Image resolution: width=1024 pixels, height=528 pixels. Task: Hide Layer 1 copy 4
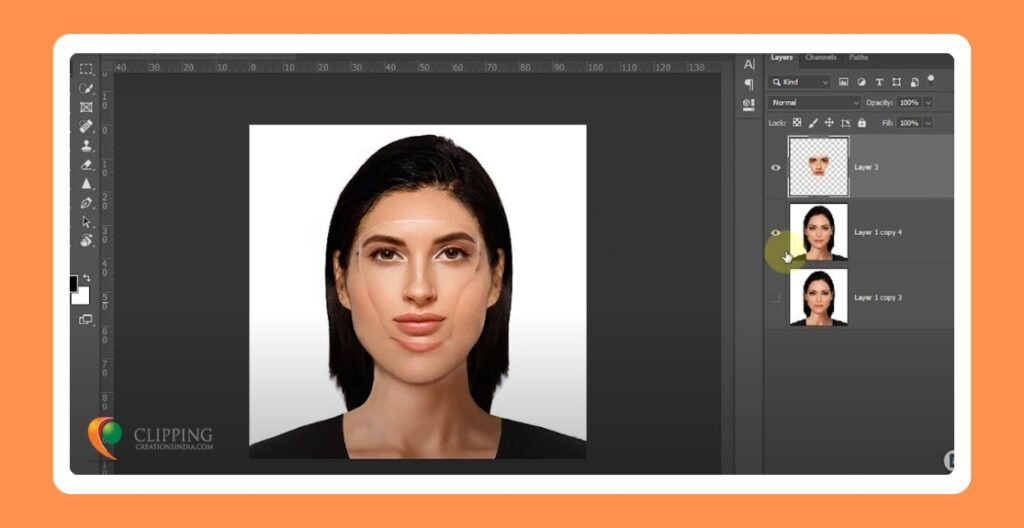pos(776,233)
